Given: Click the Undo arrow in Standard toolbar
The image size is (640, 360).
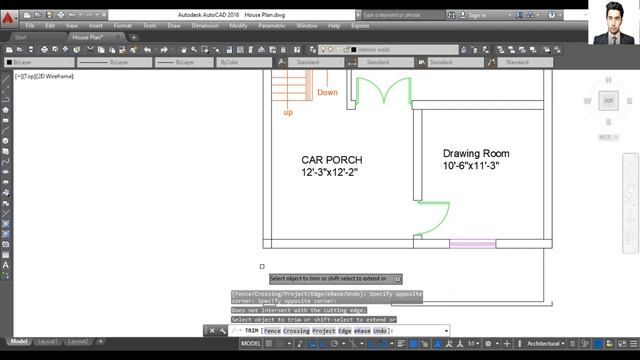Looking at the screenshot, I should [x=147, y=50].
